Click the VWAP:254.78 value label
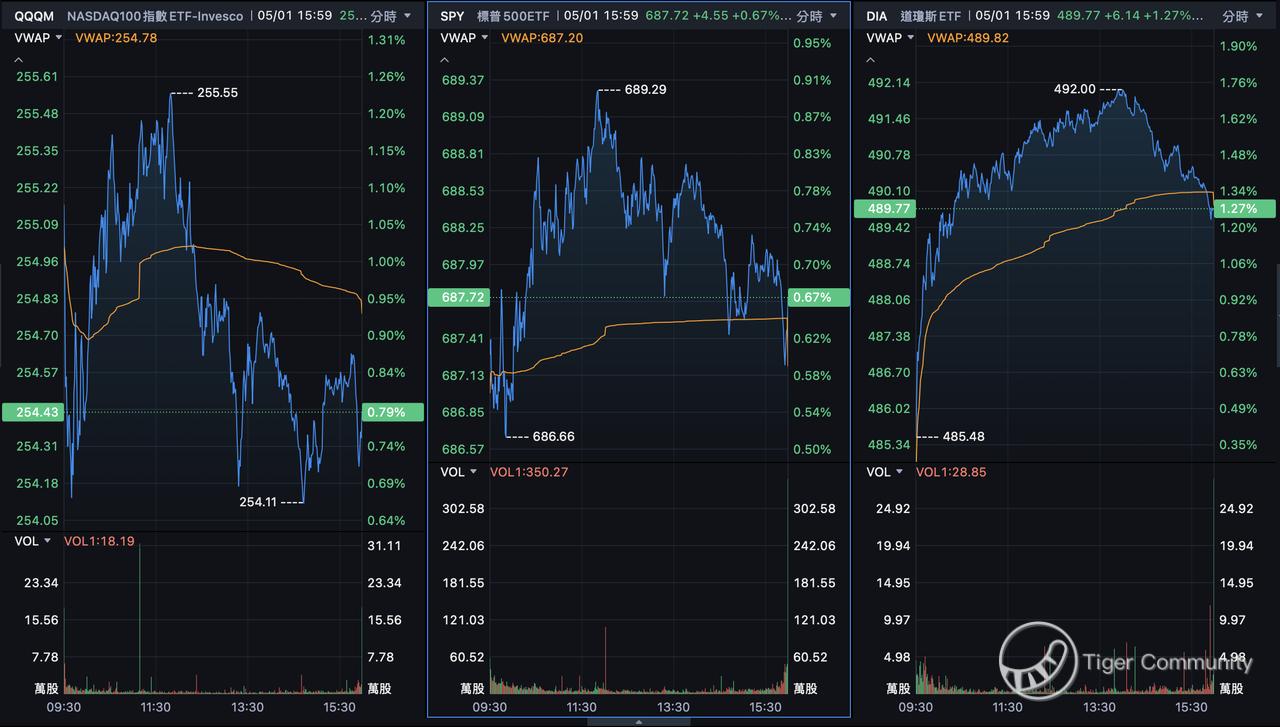Image resolution: width=1280 pixels, height=727 pixels. pyautogui.click(x=114, y=37)
